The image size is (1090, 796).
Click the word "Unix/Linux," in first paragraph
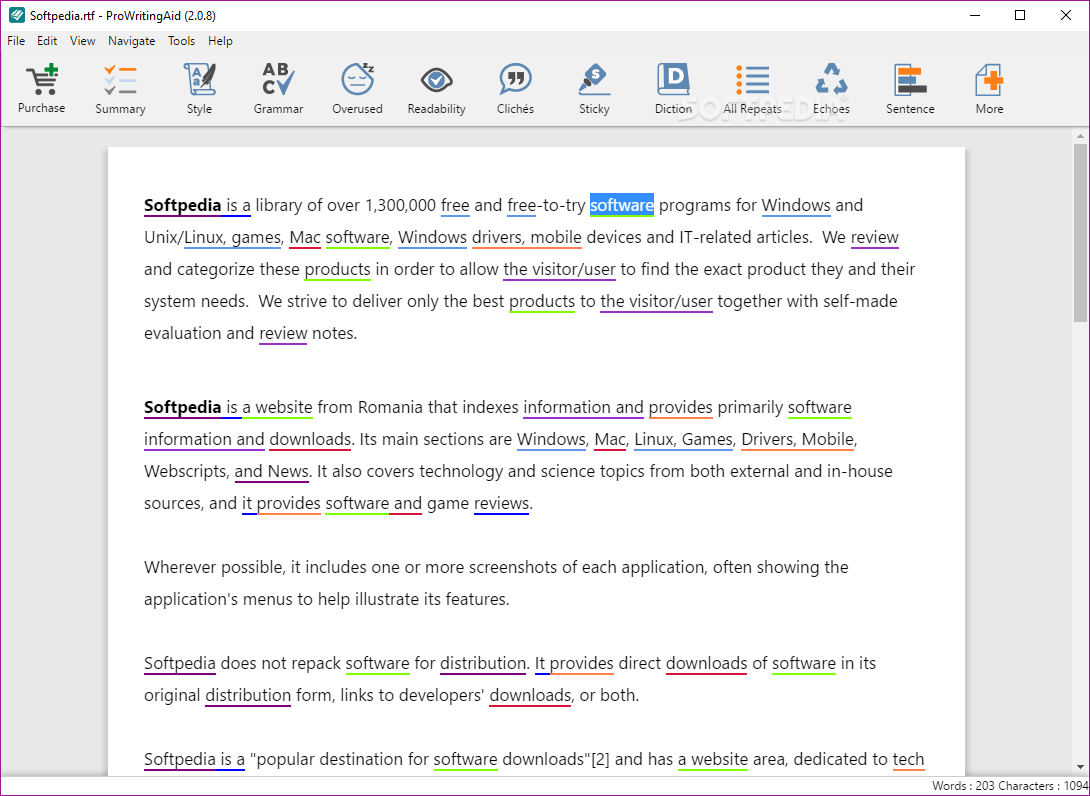[x=186, y=237]
